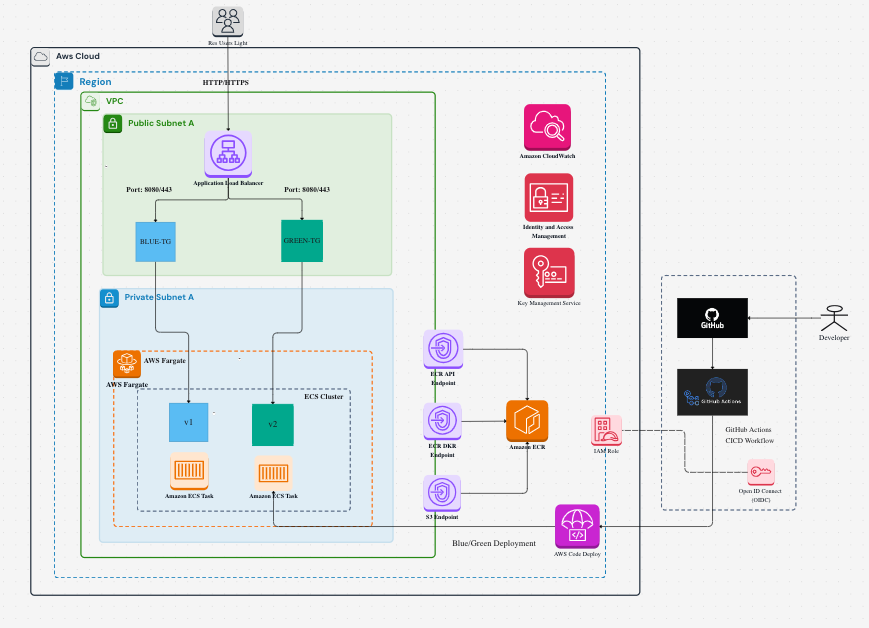Select the Developer stick figure
This screenshot has width=869, height=628.
[834, 318]
